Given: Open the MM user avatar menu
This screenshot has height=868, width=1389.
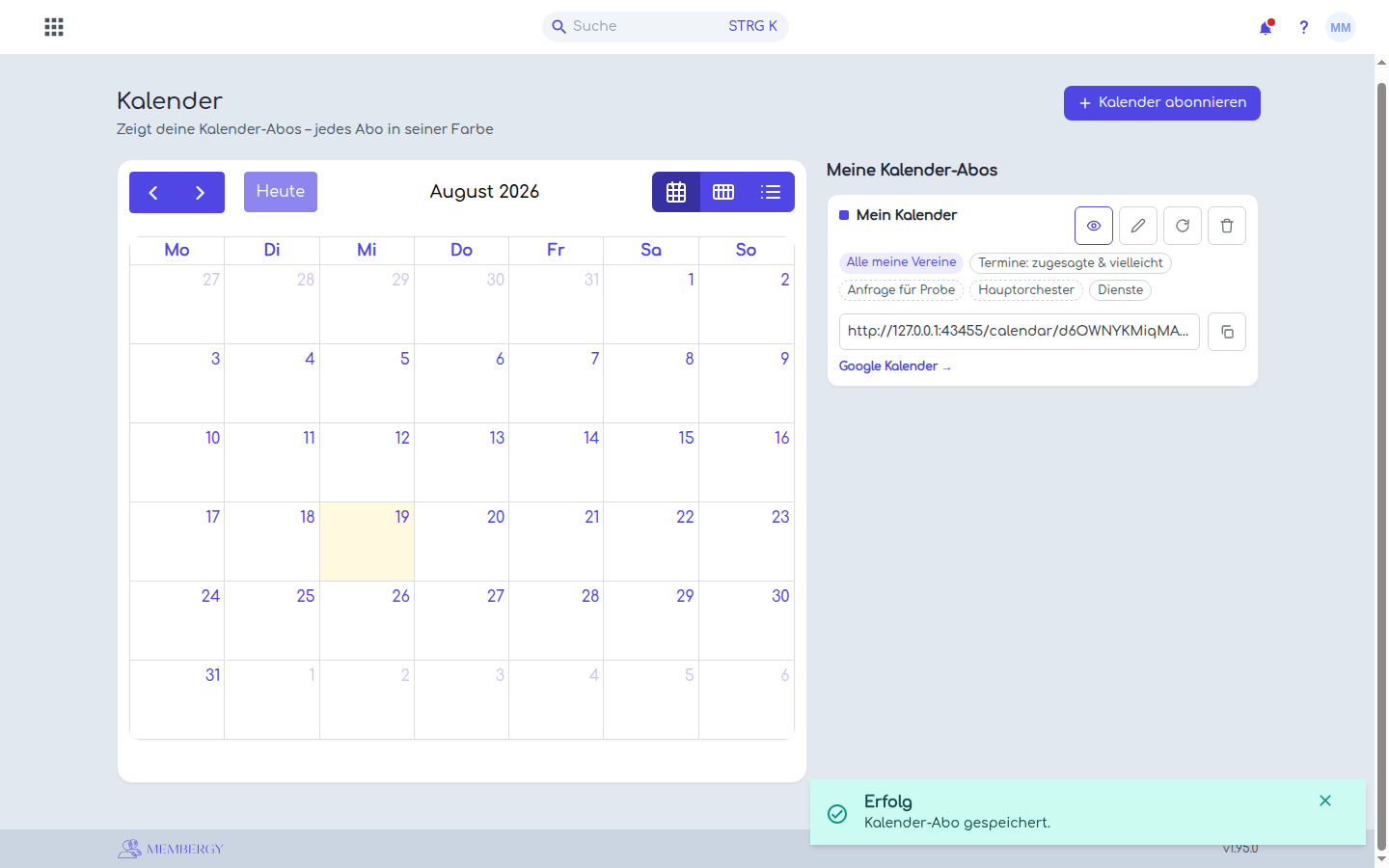Looking at the screenshot, I should tap(1341, 27).
